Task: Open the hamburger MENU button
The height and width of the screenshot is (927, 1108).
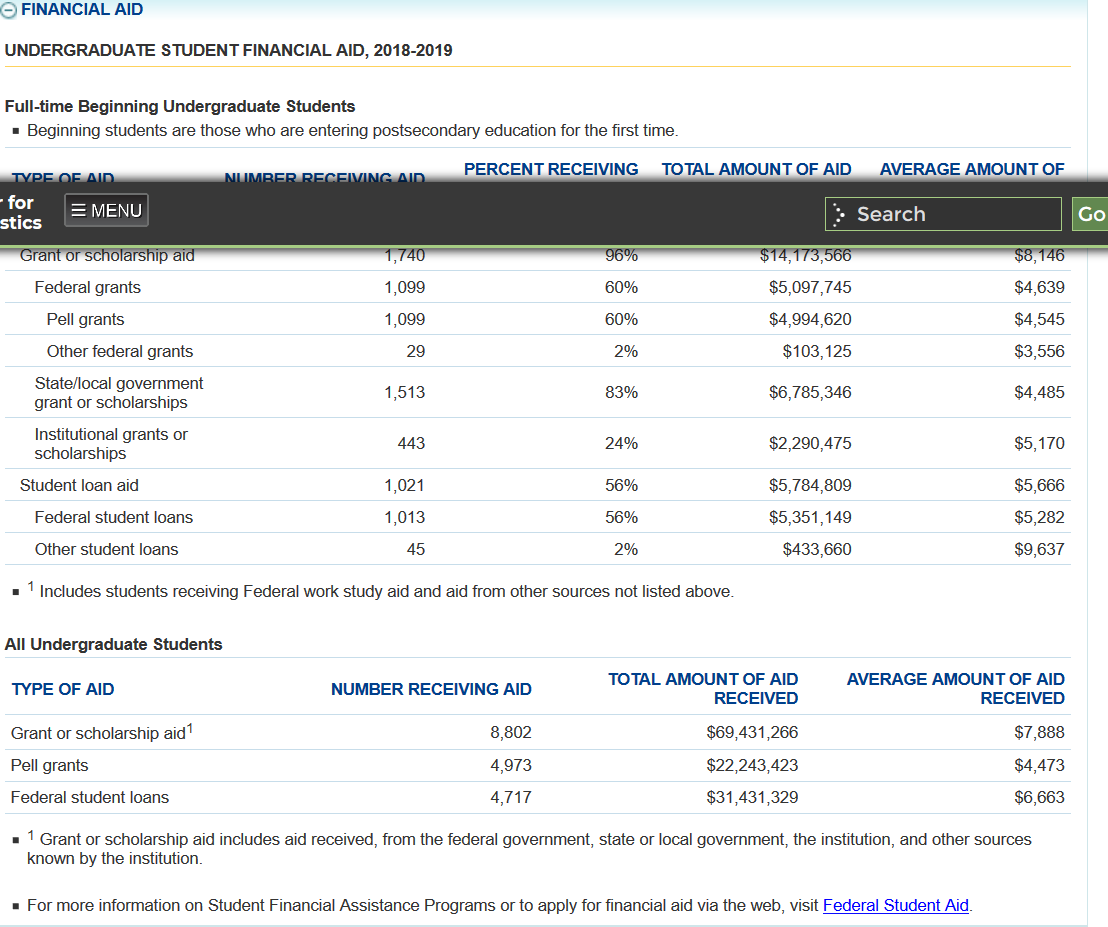Action: (106, 210)
